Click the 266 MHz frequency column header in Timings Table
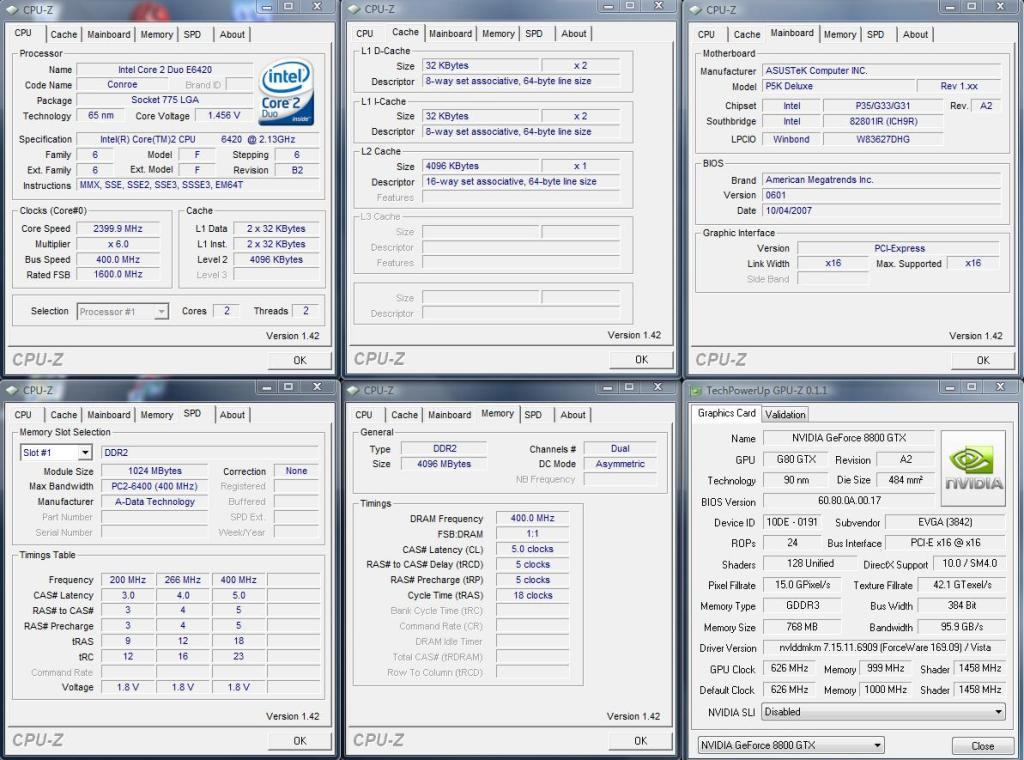The width and height of the screenshot is (1024, 760). click(183, 580)
